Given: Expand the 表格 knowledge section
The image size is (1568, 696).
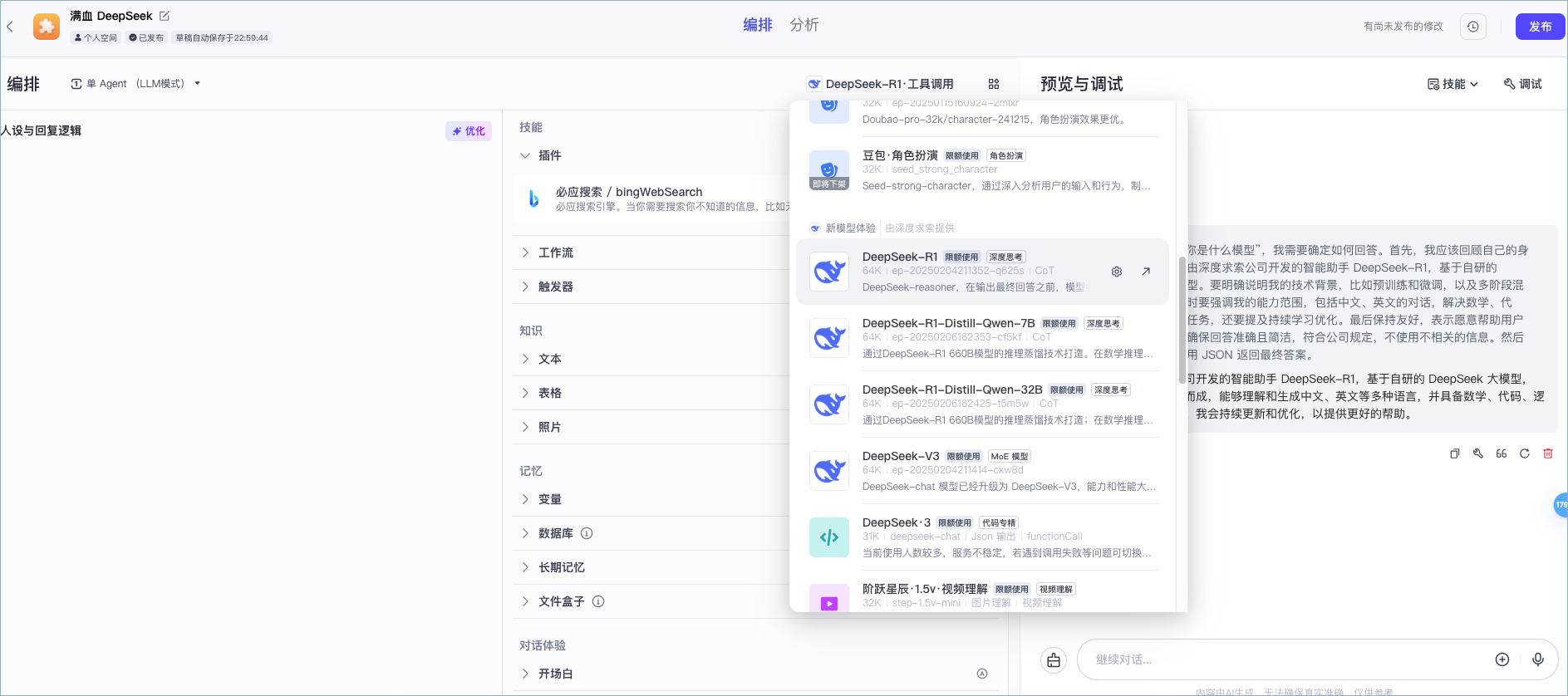Looking at the screenshot, I should pos(524,393).
